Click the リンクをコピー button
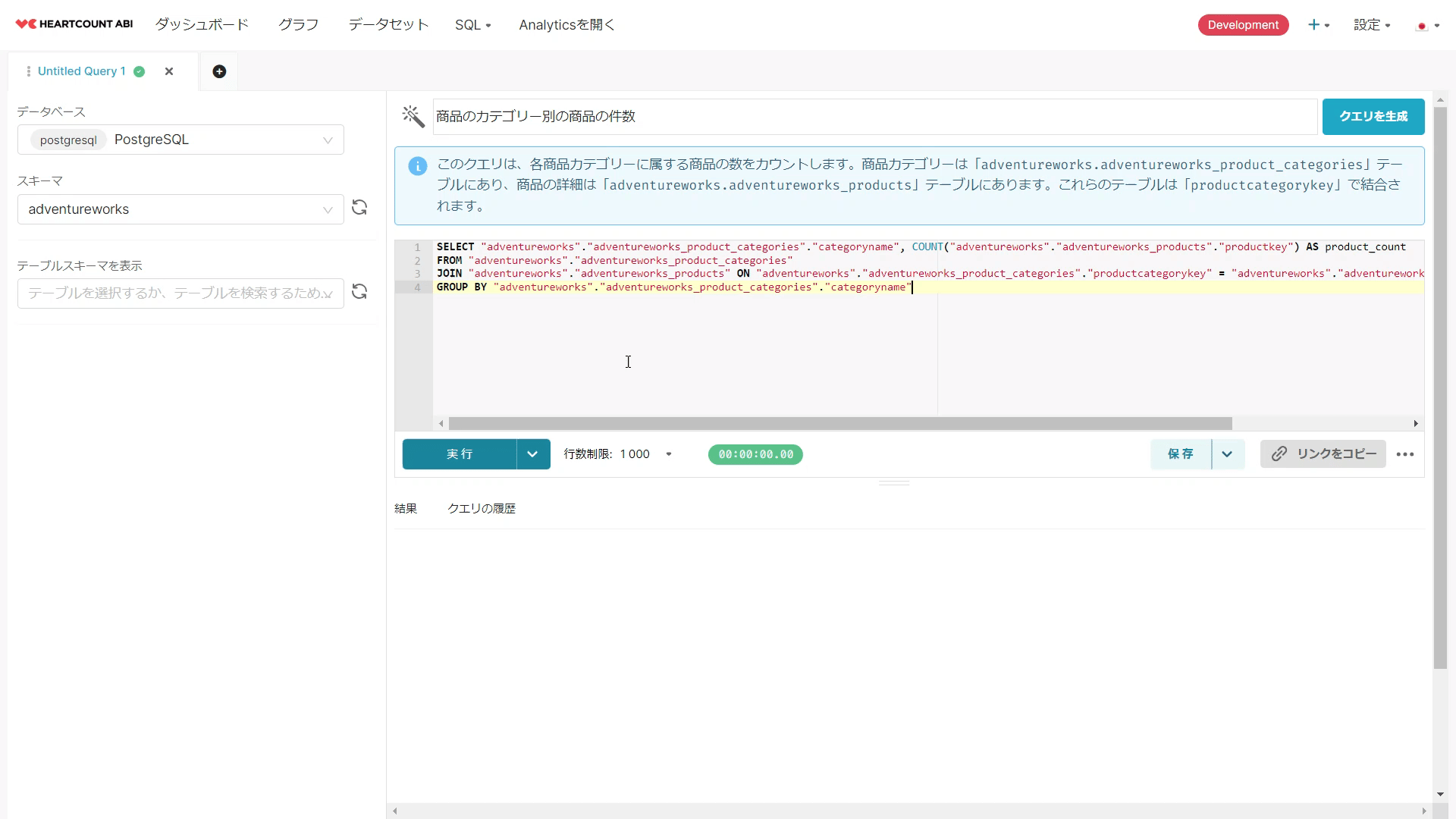This screenshot has width=1456, height=819. pyautogui.click(x=1323, y=454)
